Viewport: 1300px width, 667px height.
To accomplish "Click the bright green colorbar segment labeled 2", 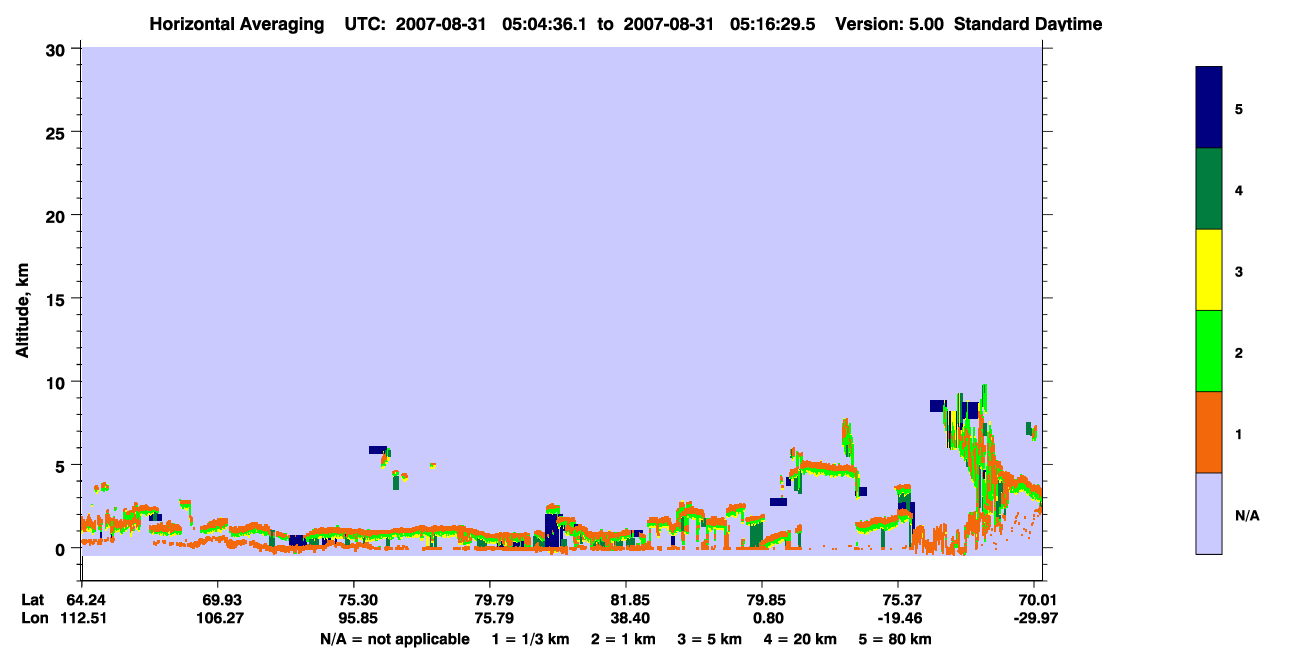I will pyautogui.click(x=1209, y=351).
